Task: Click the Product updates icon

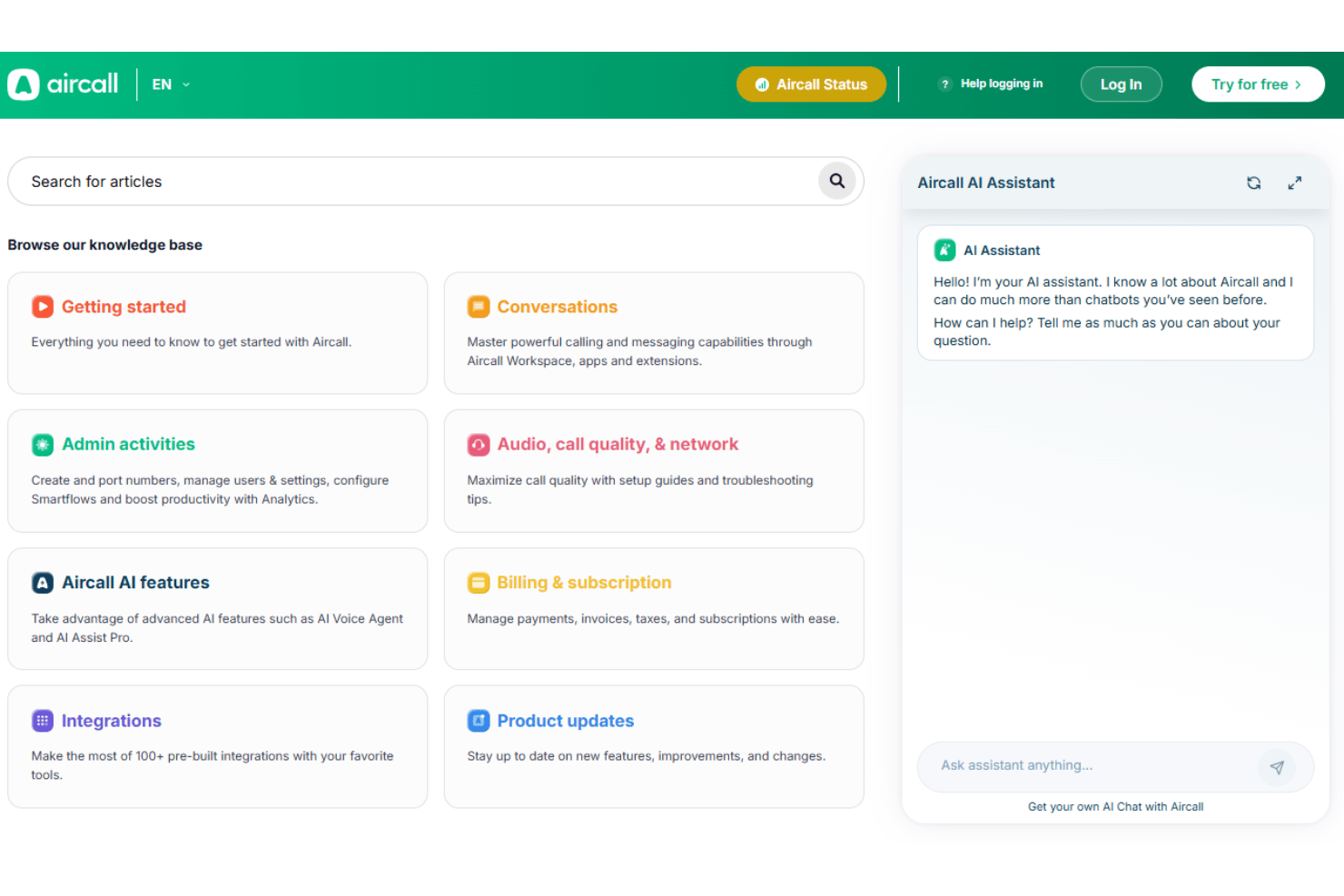Action: tap(479, 721)
